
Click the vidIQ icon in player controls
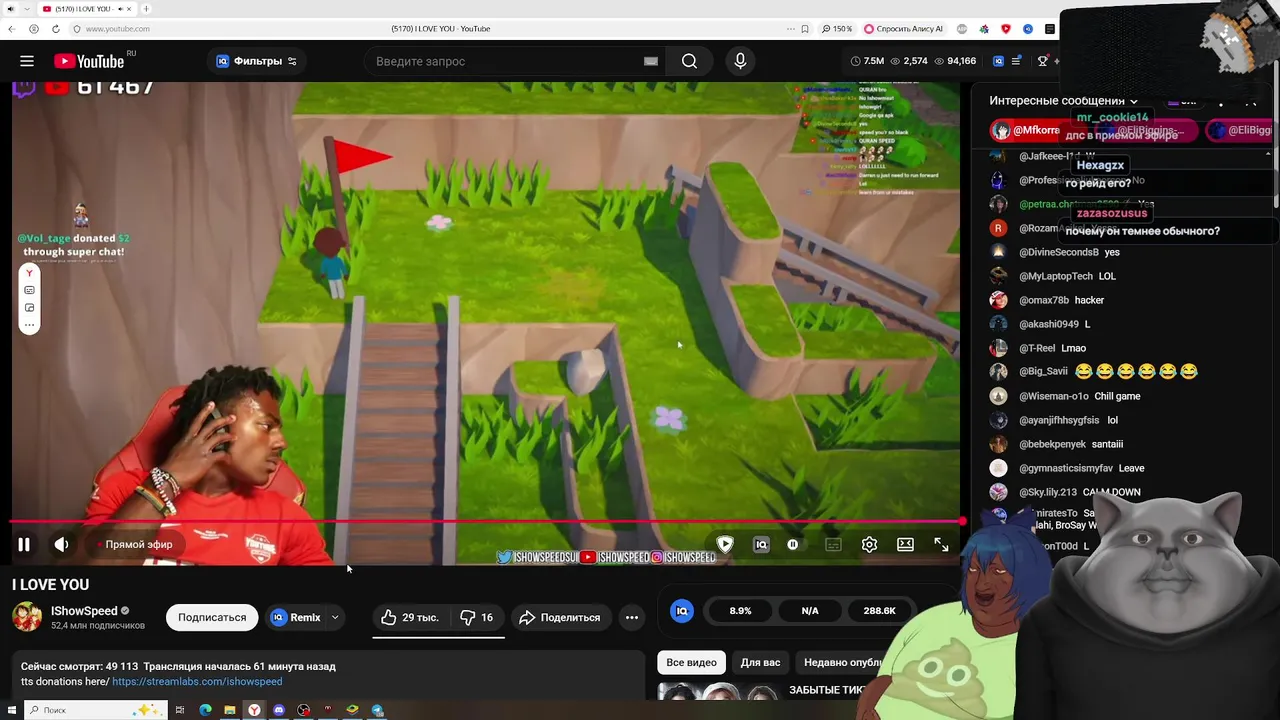(761, 545)
